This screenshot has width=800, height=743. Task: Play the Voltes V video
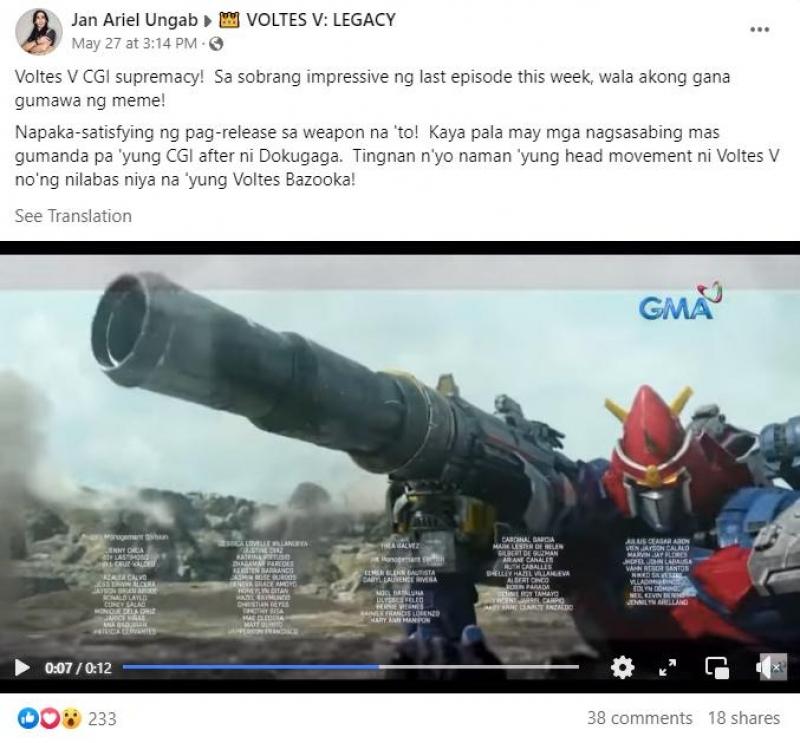click(x=22, y=667)
